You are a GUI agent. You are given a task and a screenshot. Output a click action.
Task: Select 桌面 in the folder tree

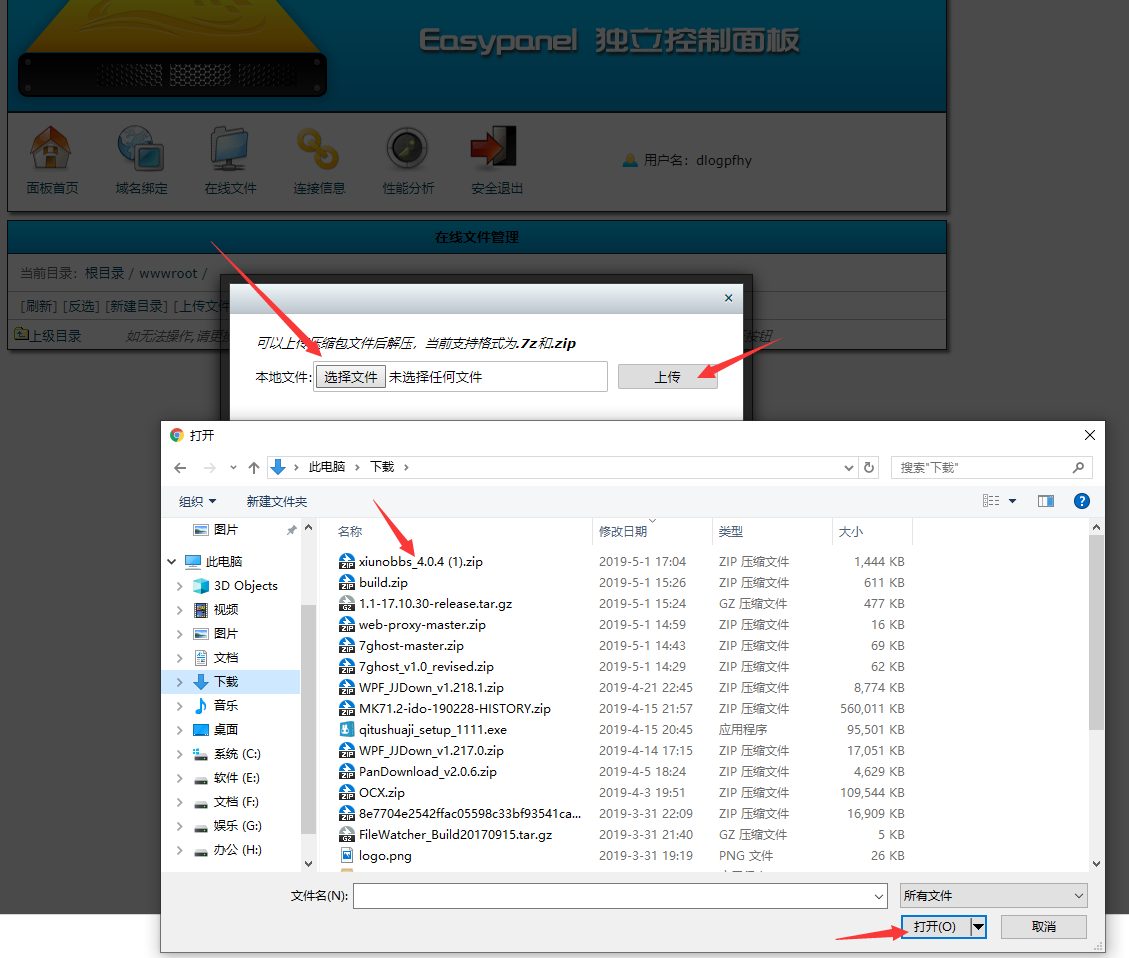coord(226,730)
